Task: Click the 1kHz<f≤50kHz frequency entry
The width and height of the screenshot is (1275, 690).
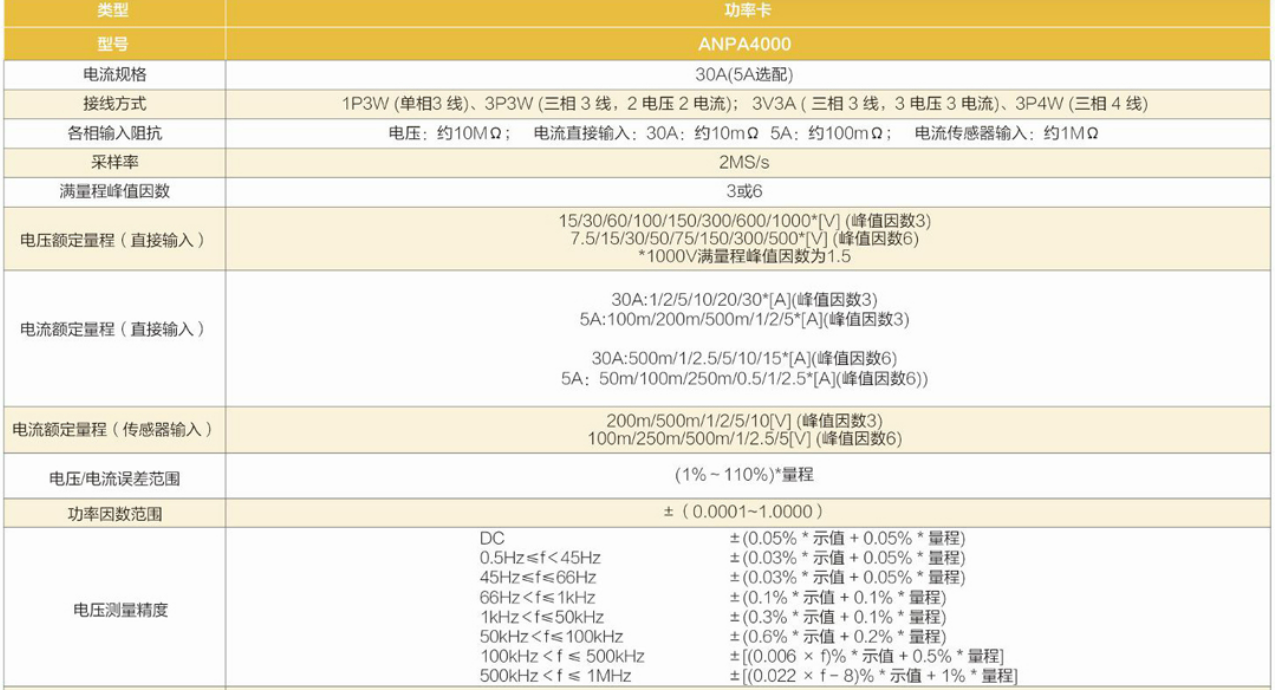Action: [x=542, y=617]
